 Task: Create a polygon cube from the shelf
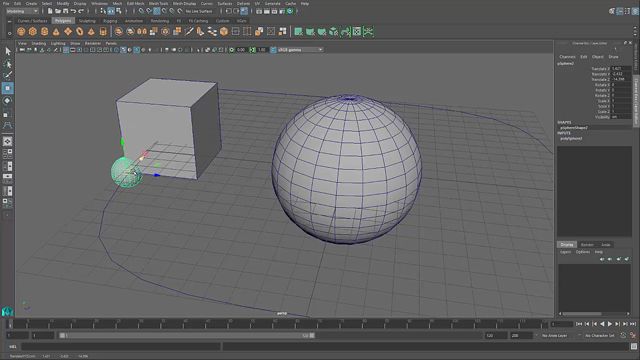click(x=33, y=31)
